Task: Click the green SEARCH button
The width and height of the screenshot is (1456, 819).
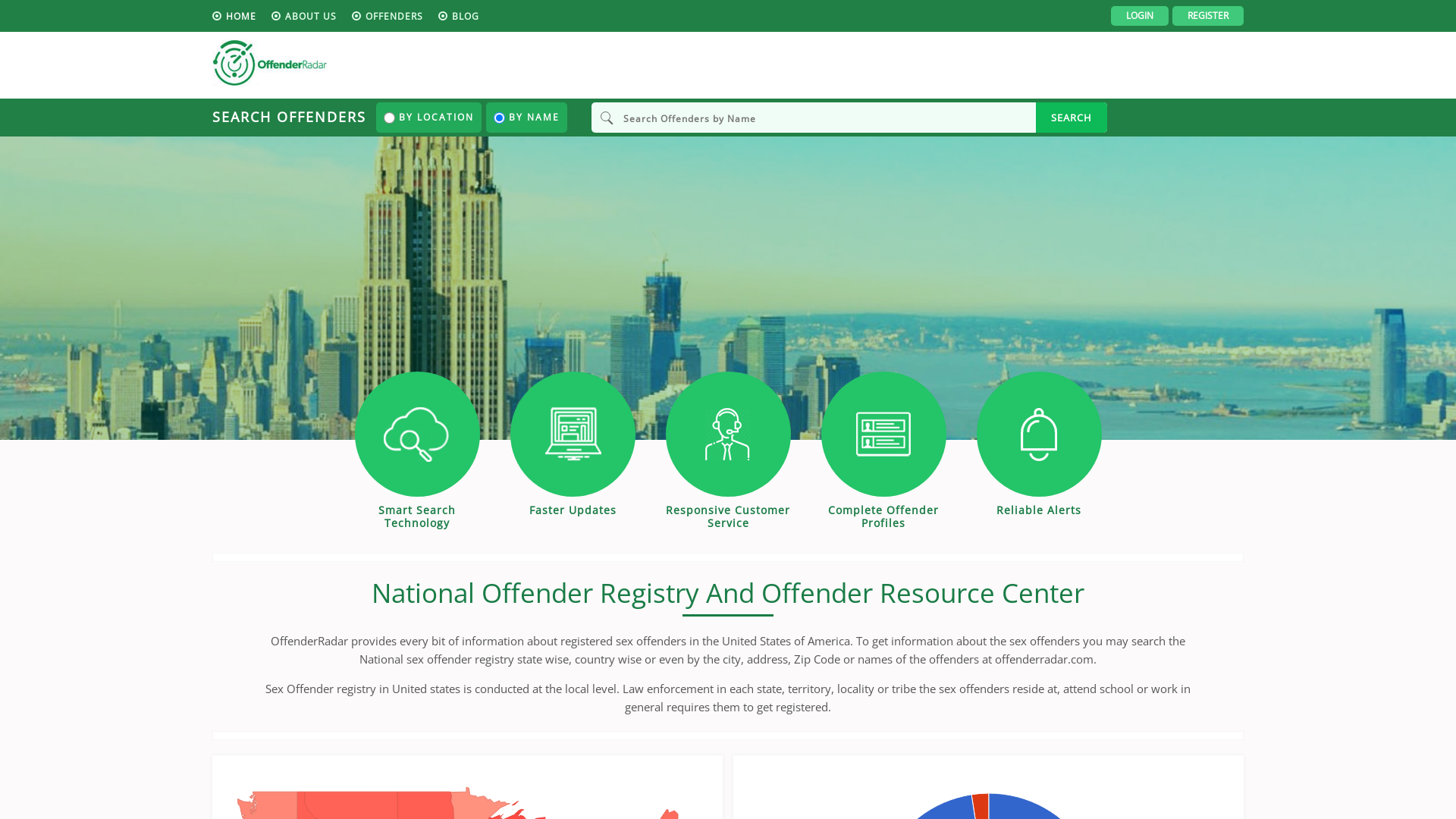Action: (1071, 118)
